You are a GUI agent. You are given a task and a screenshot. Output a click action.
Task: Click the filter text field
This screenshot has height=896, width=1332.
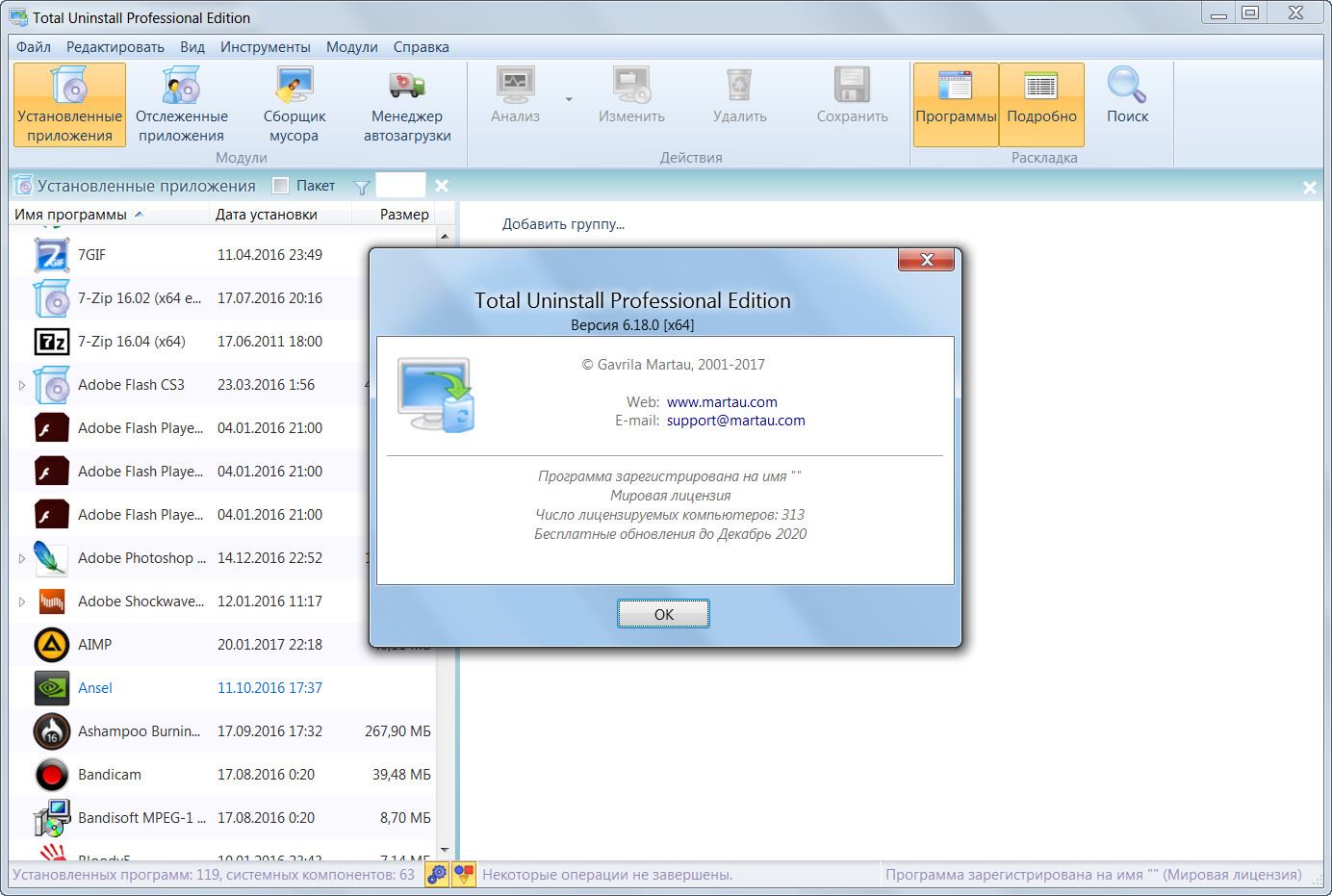point(399,186)
